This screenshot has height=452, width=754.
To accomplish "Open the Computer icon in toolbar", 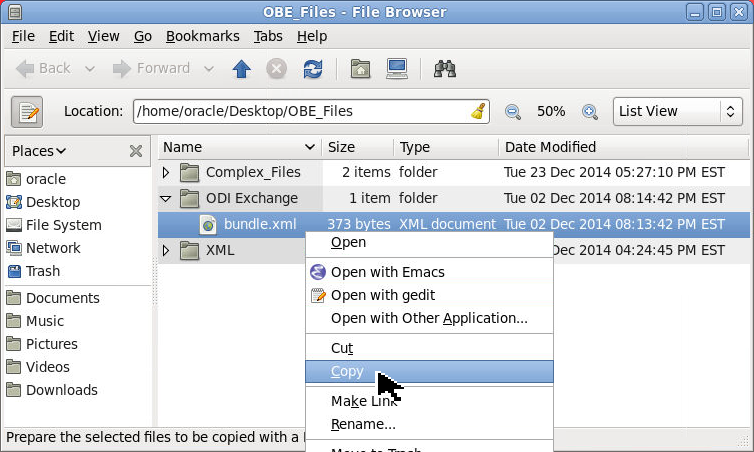I will [397, 69].
